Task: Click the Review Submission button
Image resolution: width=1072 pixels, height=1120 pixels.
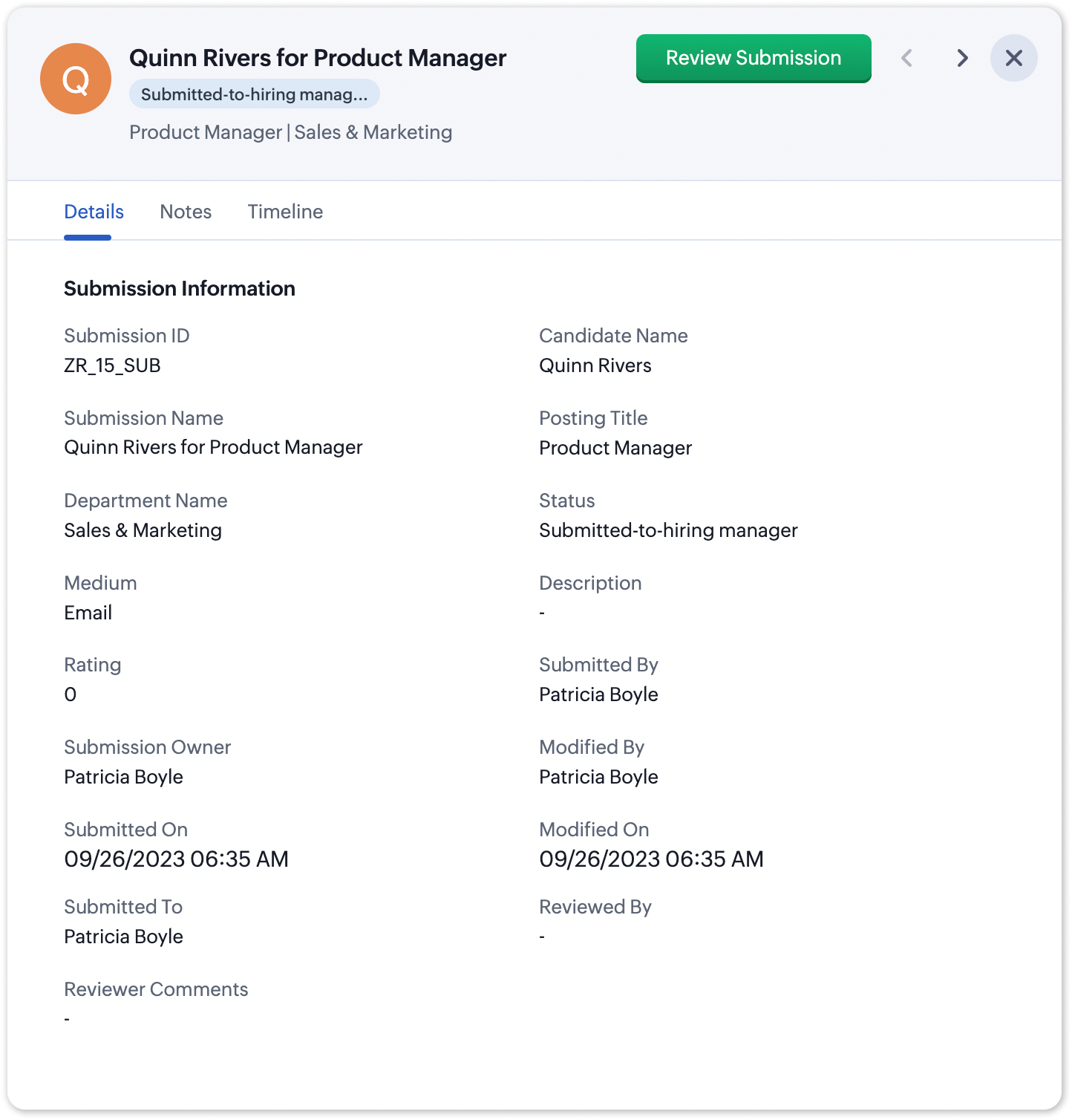Action: [x=753, y=58]
